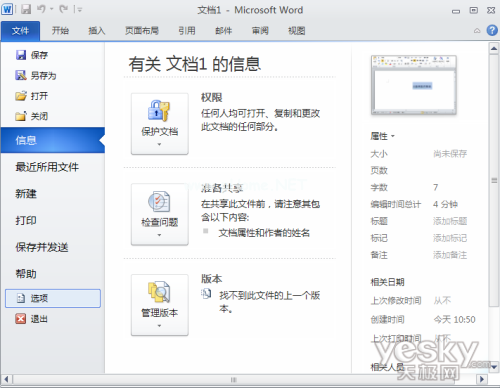Switch to the 插入 tab
500x388 pixels.
coord(97,31)
